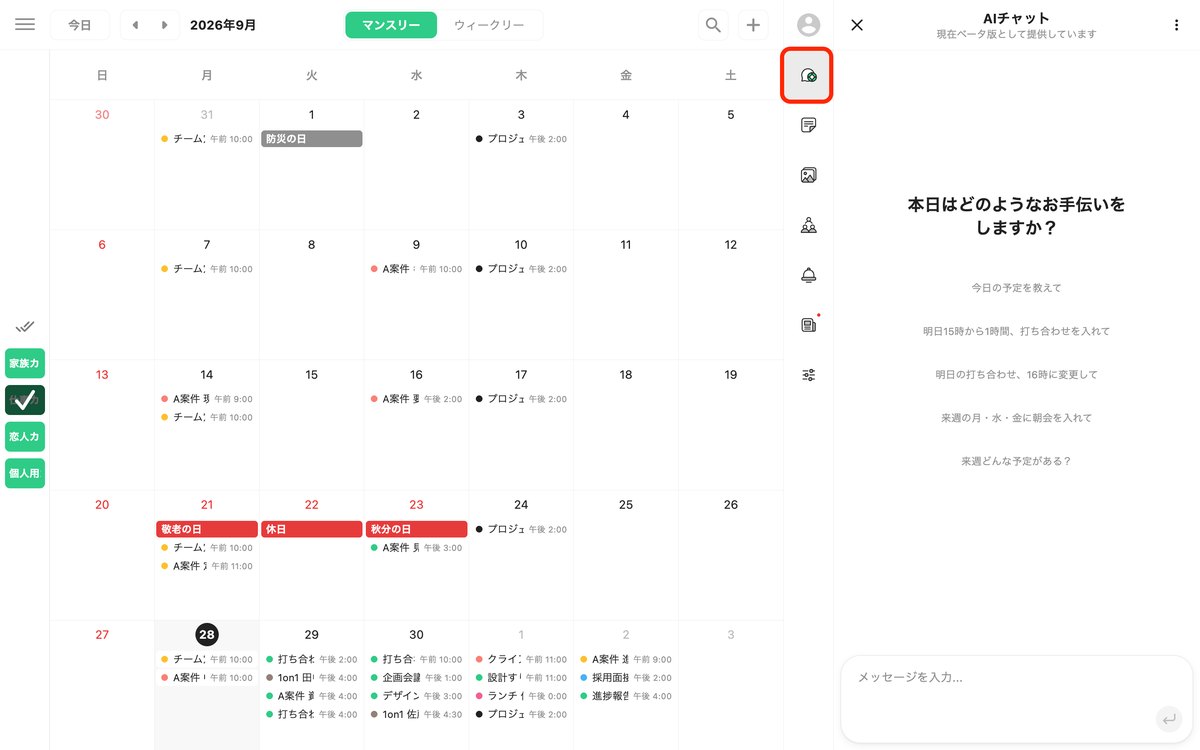Jump to today with the 今日 button
The width and height of the screenshot is (1200, 750).
coord(80,25)
